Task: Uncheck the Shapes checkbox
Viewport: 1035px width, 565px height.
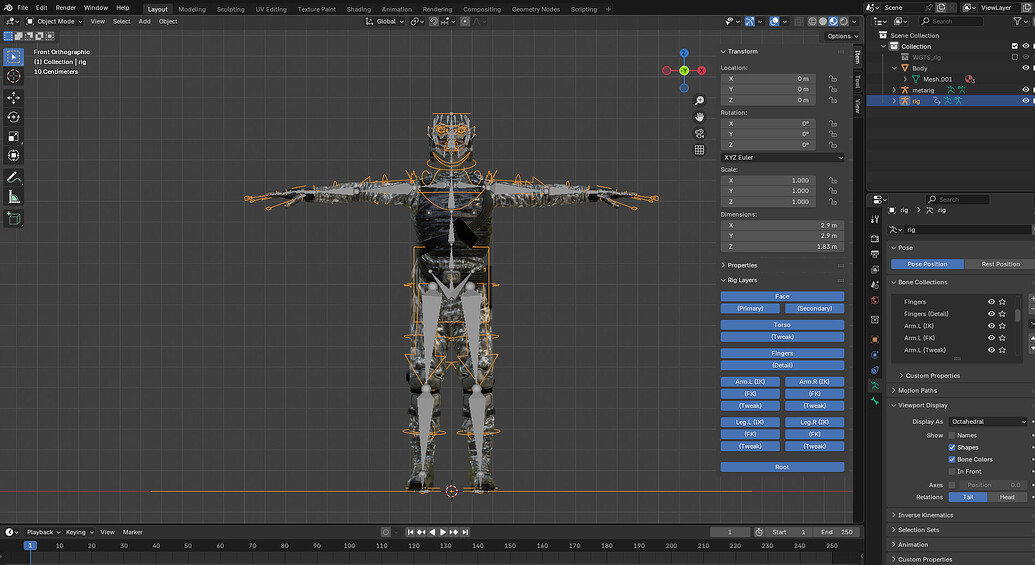Action: (952, 448)
